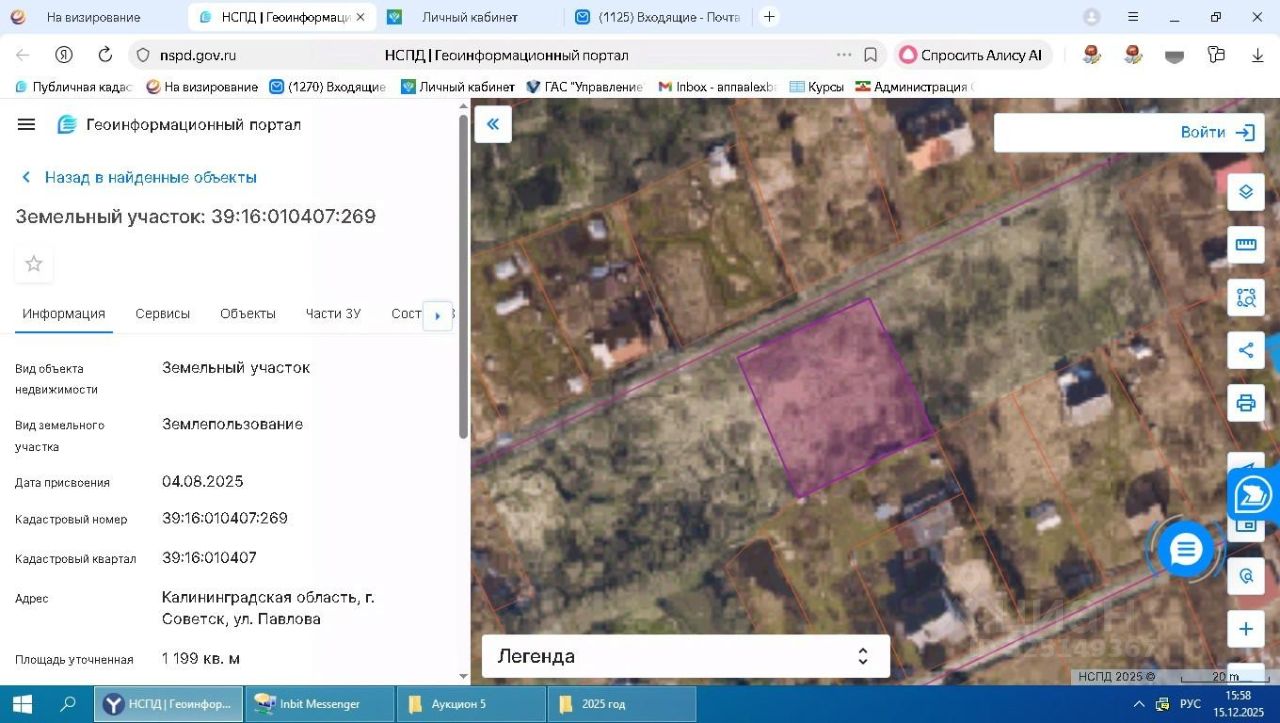This screenshot has height=723, width=1280.
Task: Open the portal hamburger menu
Action: click(x=27, y=124)
